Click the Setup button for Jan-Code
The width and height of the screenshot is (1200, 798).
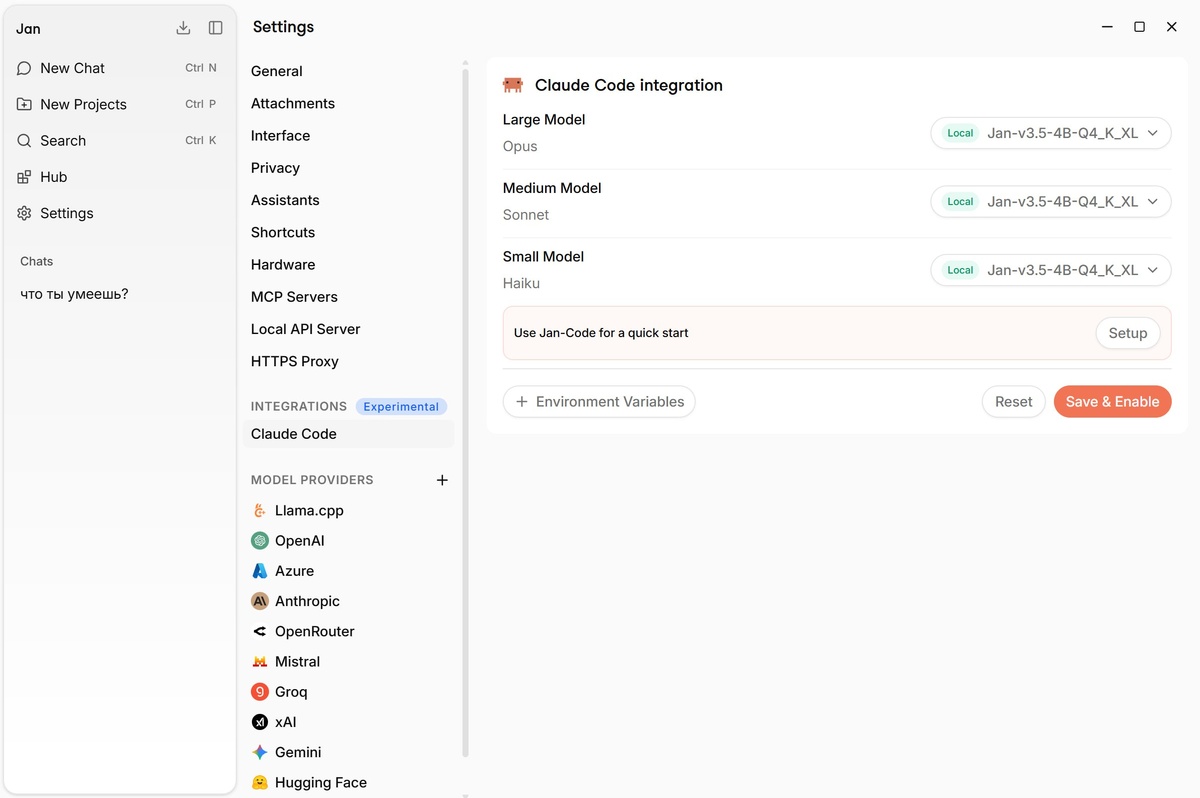[1127, 333]
